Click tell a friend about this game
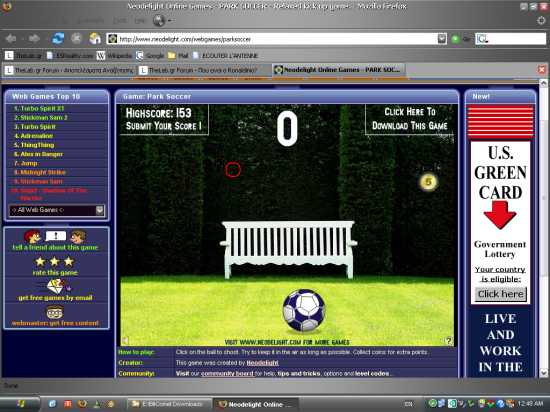This screenshot has height=412, width=550. (55, 247)
